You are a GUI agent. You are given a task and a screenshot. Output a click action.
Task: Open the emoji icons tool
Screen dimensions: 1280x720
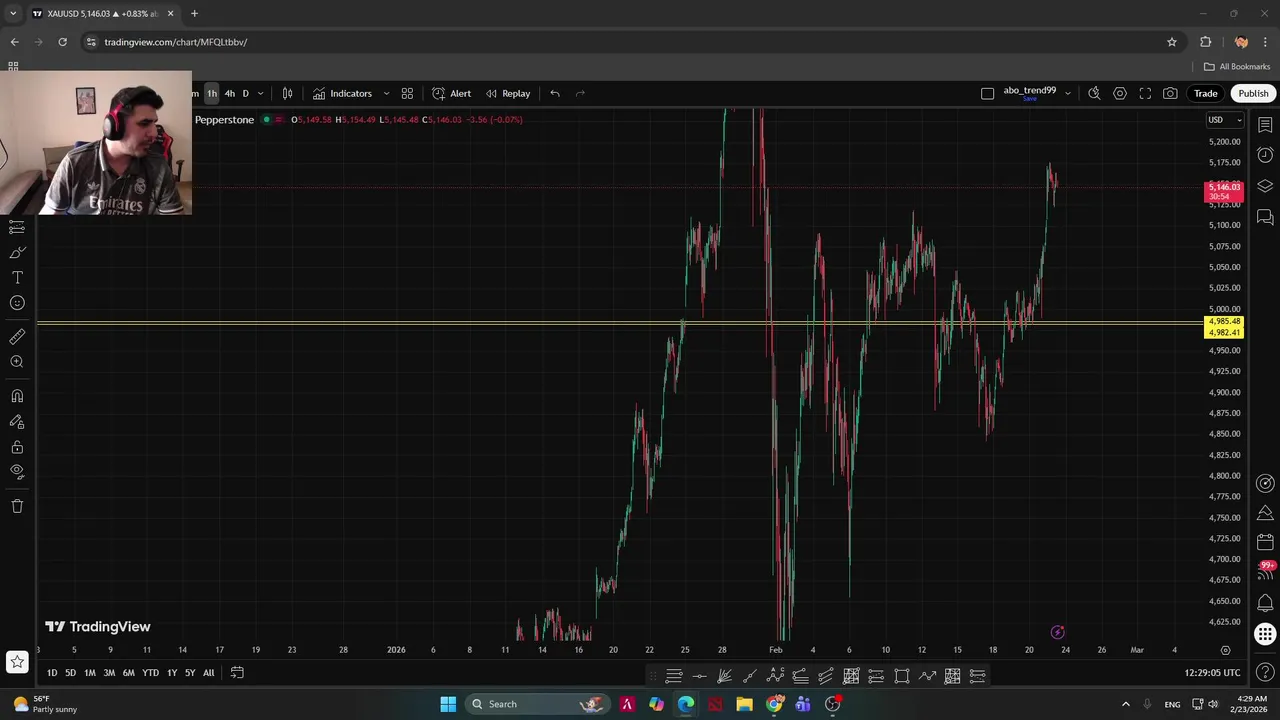(x=17, y=303)
